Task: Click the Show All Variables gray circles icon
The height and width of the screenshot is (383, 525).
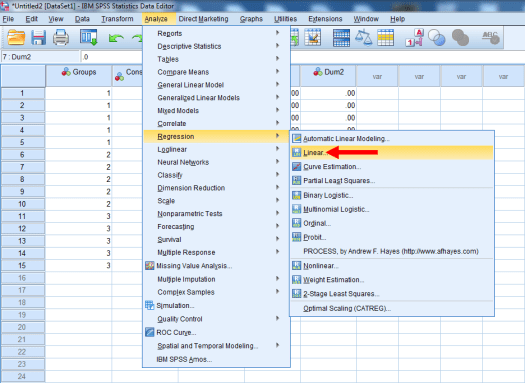Action: [460, 37]
